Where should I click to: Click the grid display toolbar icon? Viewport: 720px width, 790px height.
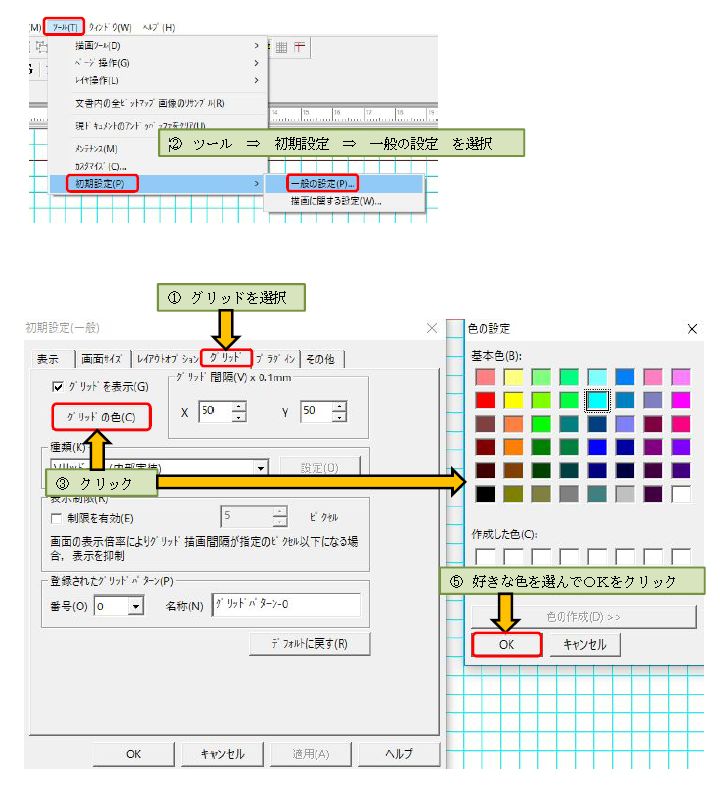pos(281,47)
